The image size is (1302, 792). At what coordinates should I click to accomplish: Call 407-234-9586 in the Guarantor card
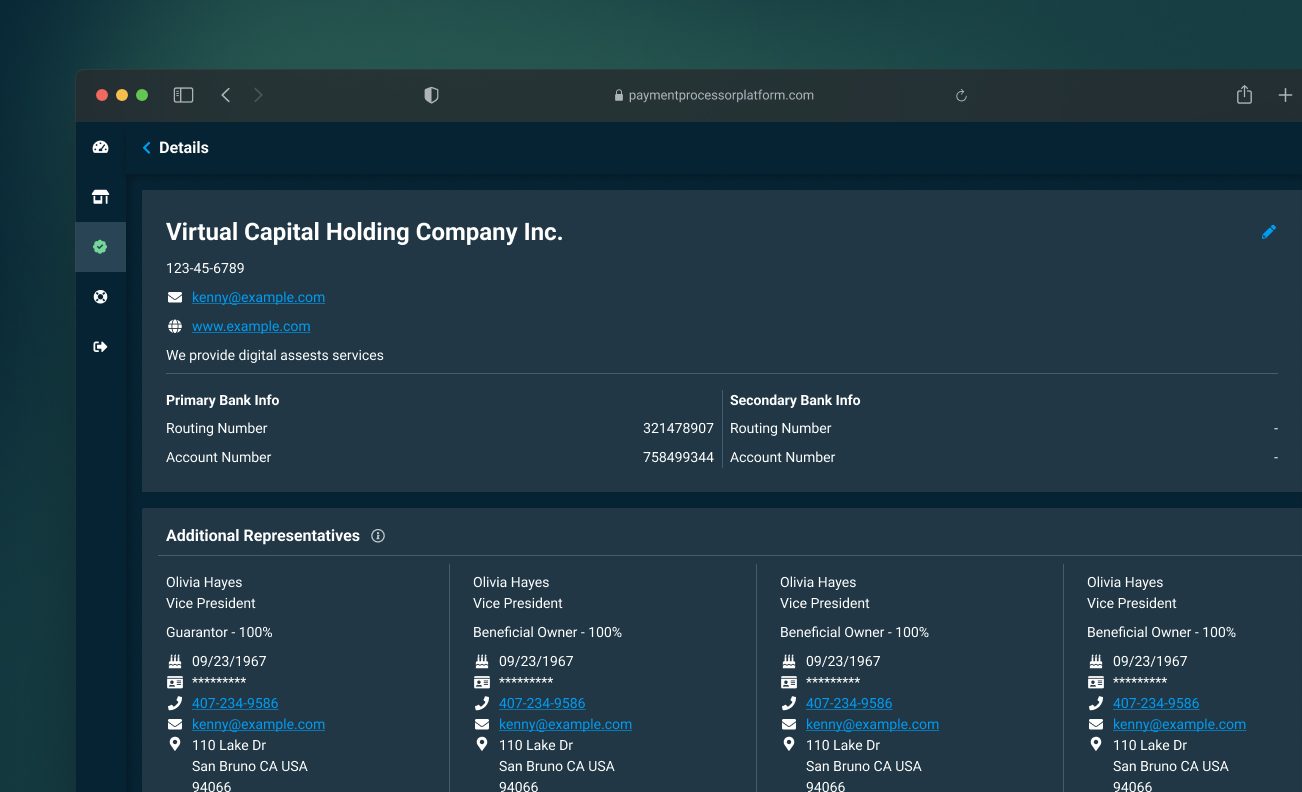click(235, 703)
